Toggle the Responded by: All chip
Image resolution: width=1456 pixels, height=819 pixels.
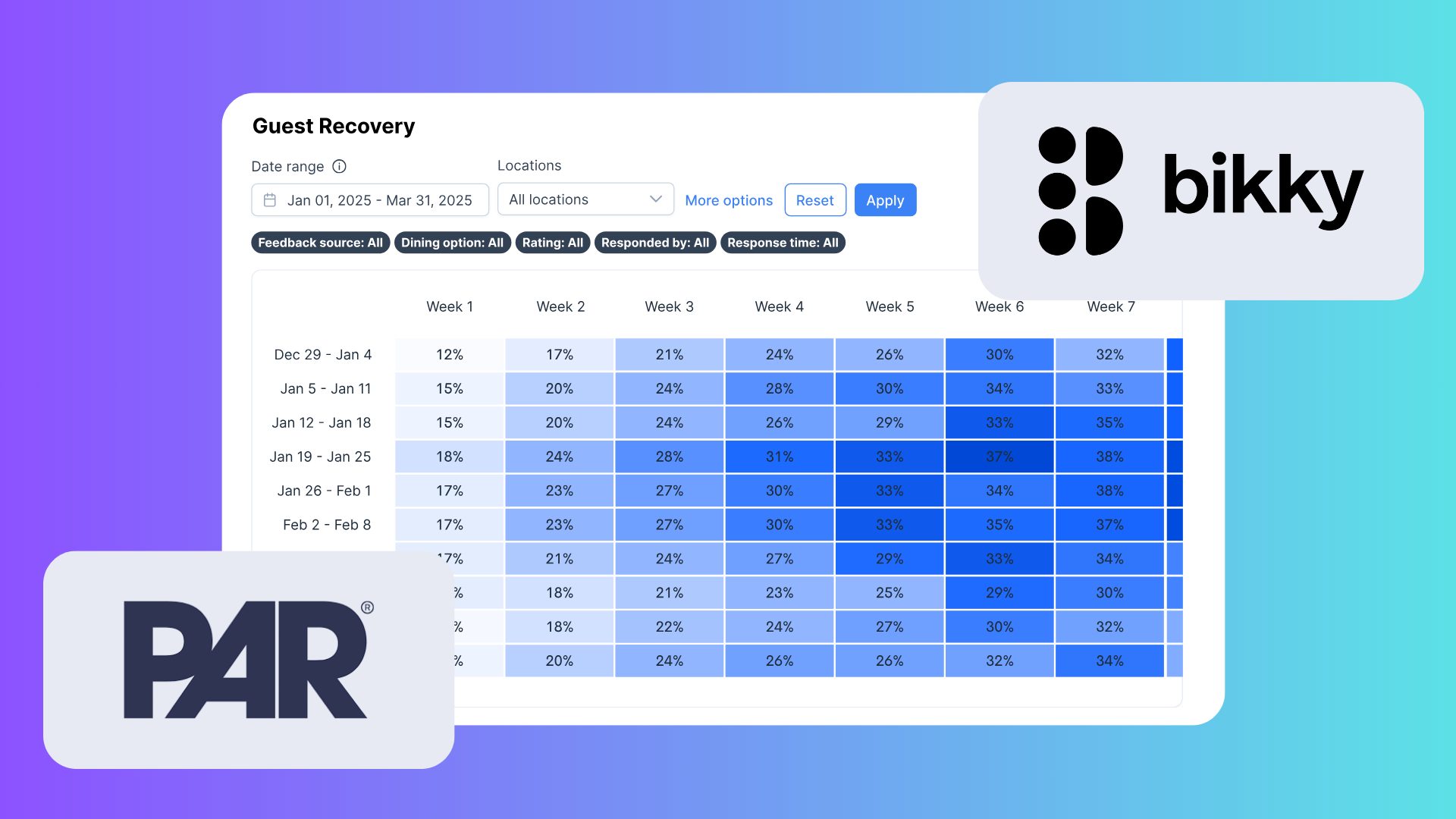tap(655, 243)
